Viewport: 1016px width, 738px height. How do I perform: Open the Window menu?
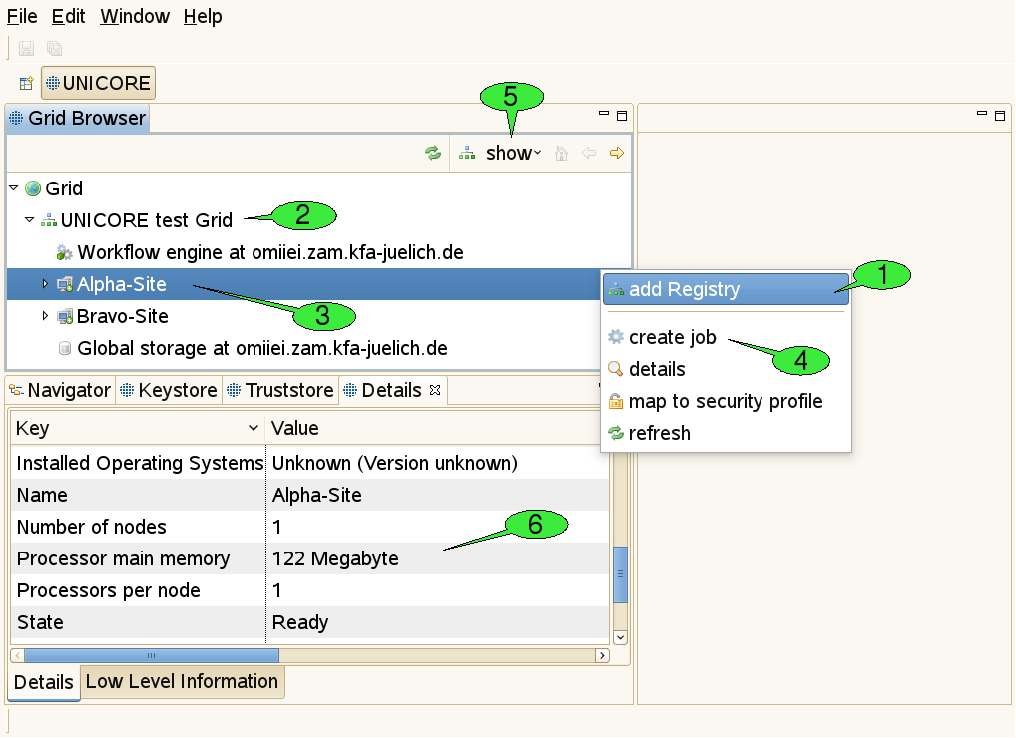135,16
